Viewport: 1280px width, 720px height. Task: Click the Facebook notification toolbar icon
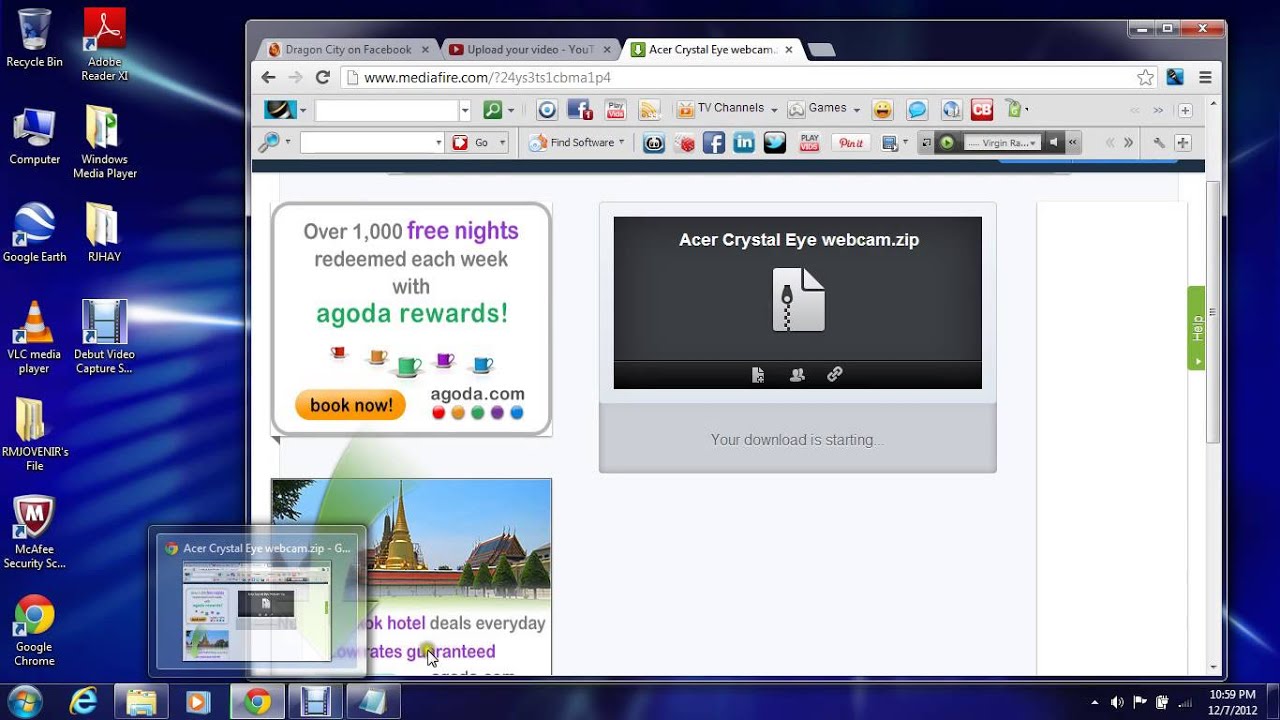(579, 109)
